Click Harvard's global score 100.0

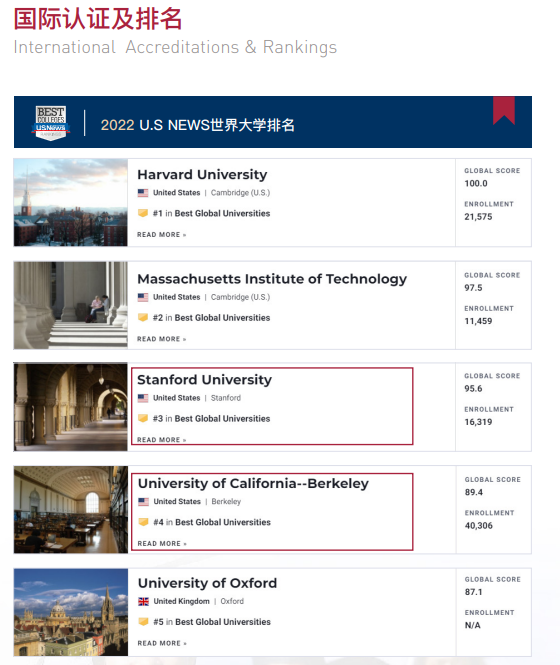[476, 183]
